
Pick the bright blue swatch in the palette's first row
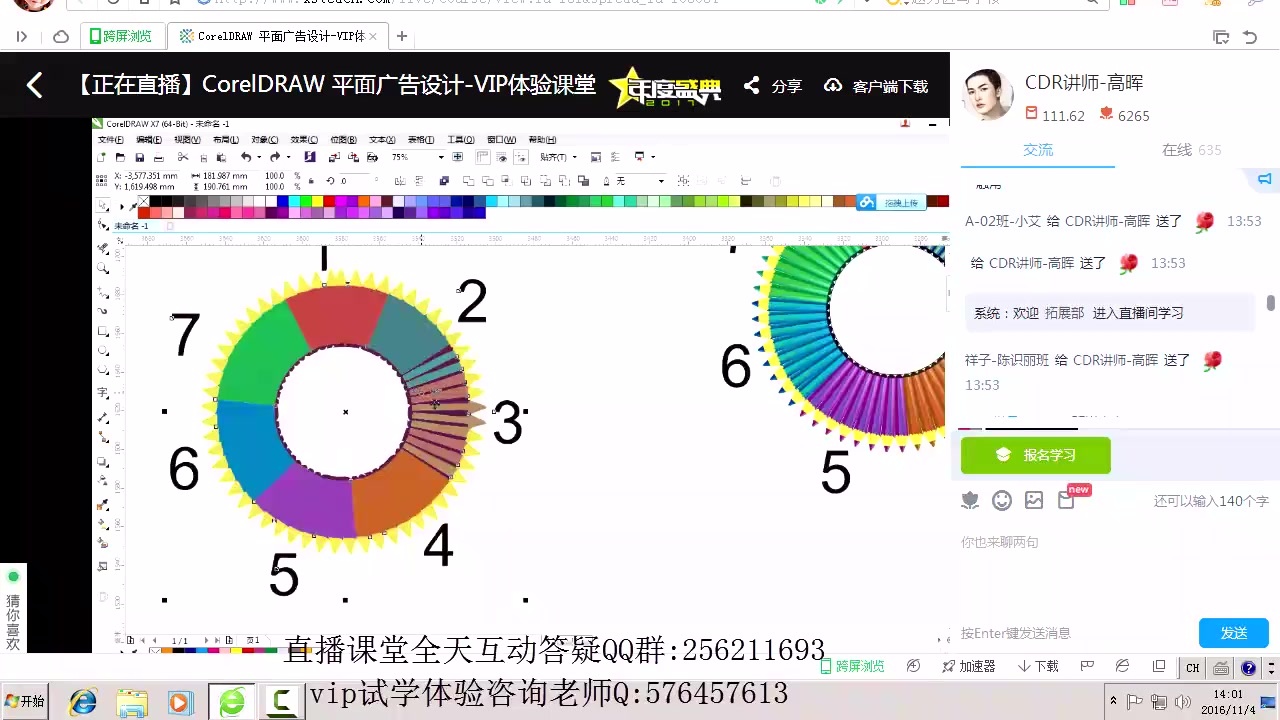(x=282, y=201)
